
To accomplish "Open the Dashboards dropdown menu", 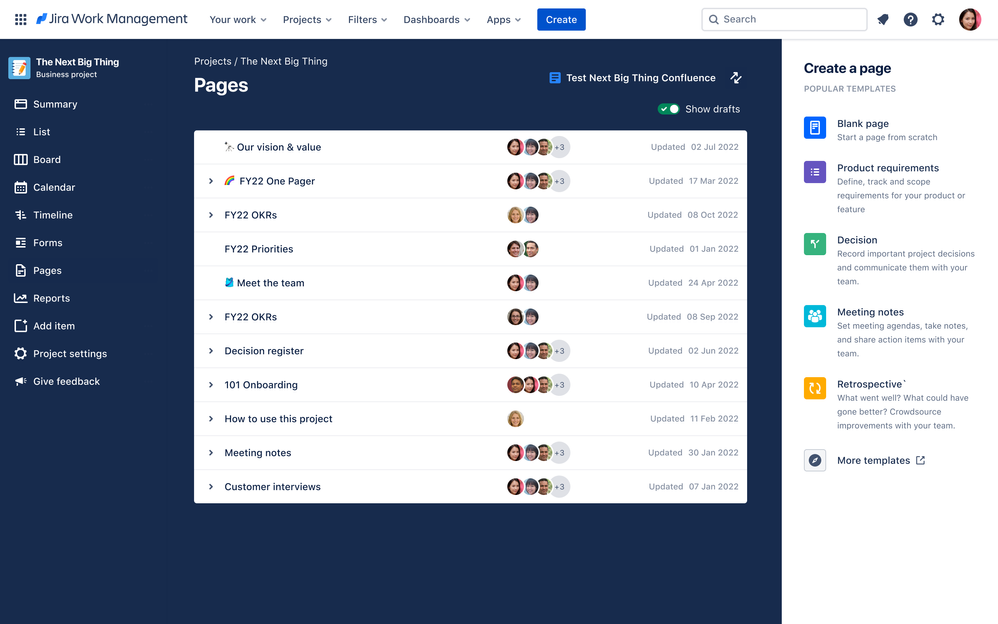I will coord(437,20).
